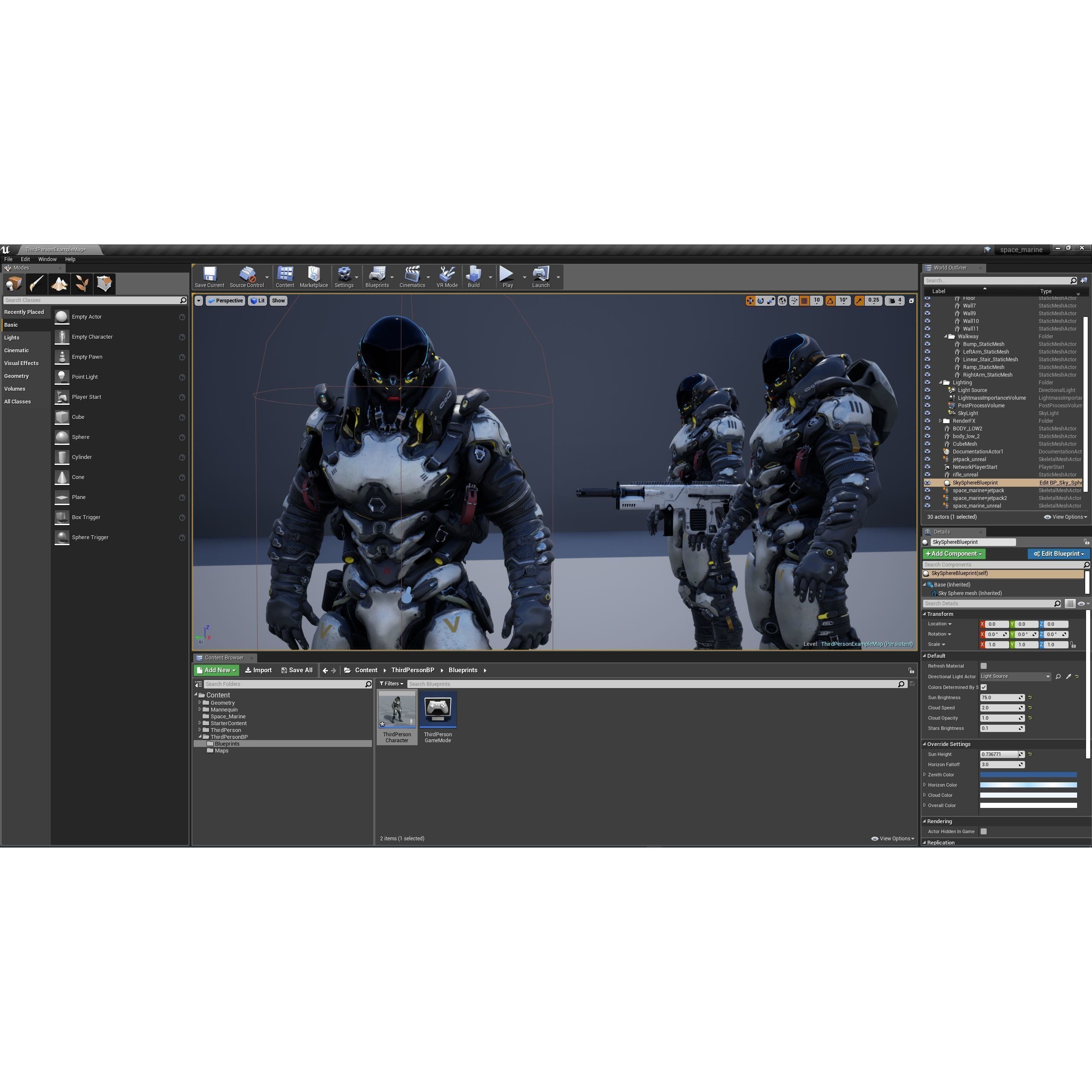Select the ThirdPersonCharacter thumbnail

397,709
